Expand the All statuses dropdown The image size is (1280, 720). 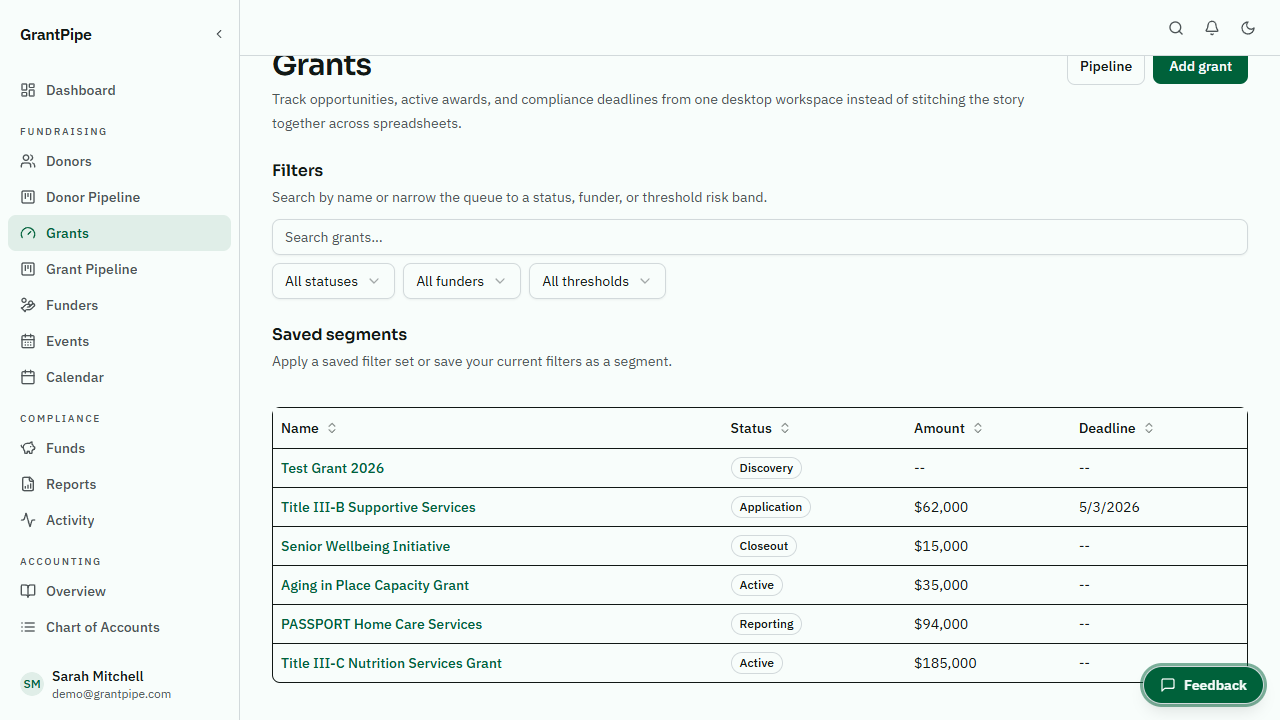[333, 281]
